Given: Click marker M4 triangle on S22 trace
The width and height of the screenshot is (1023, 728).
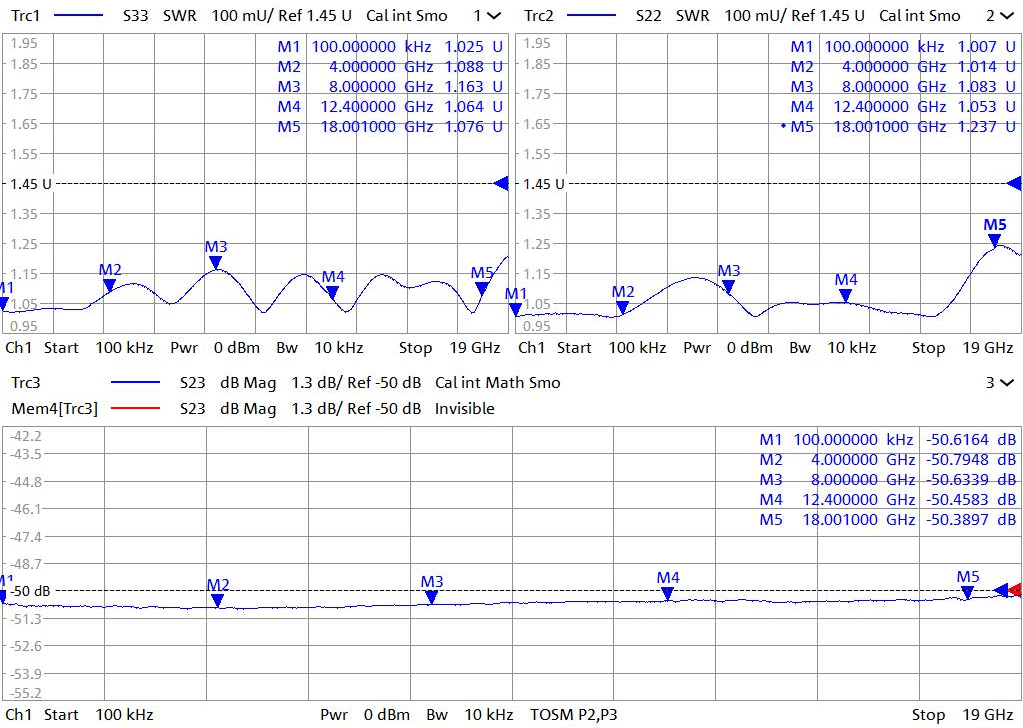Looking at the screenshot, I should tap(846, 296).
